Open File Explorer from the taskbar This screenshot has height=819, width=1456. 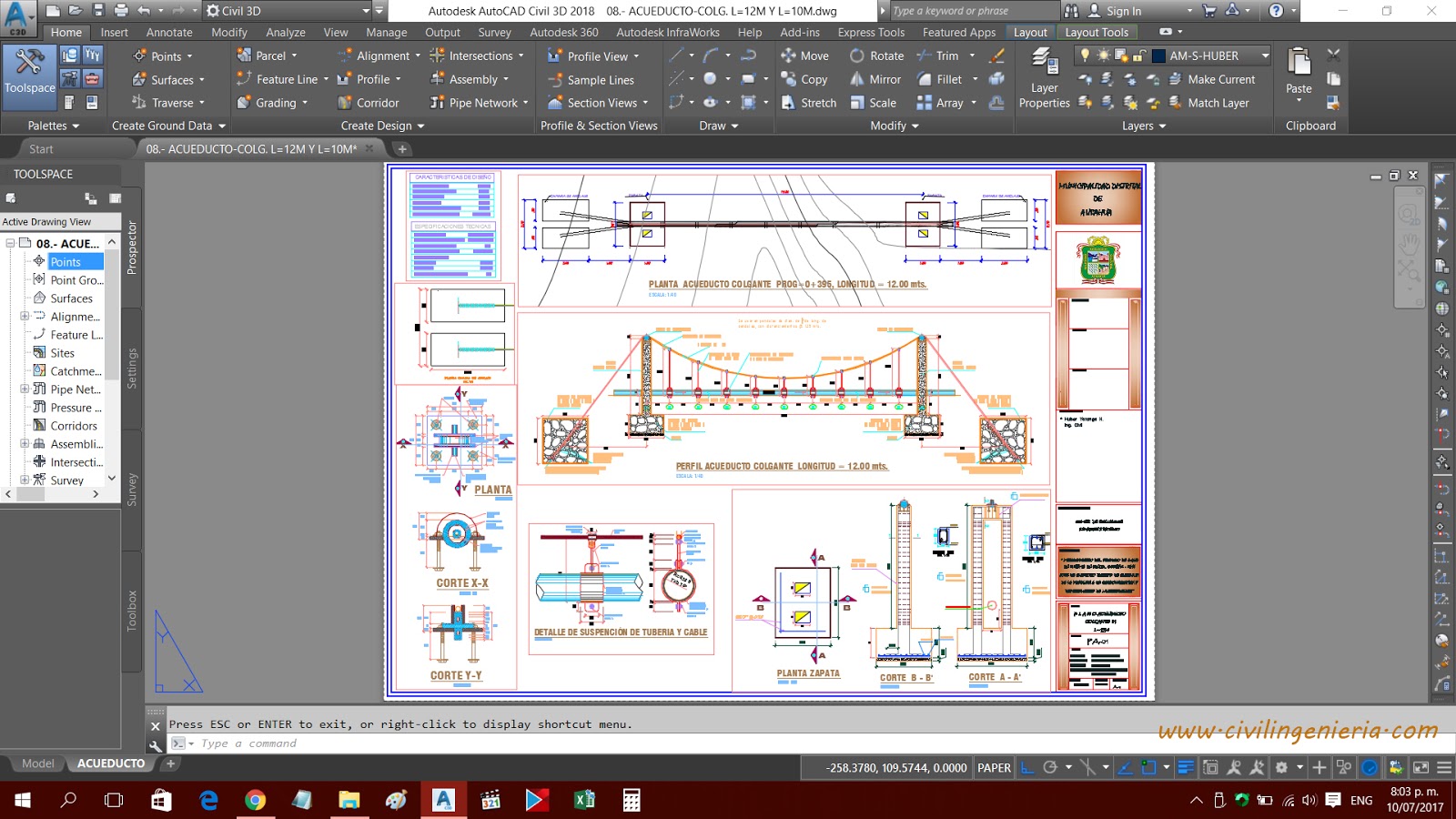[x=349, y=800]
